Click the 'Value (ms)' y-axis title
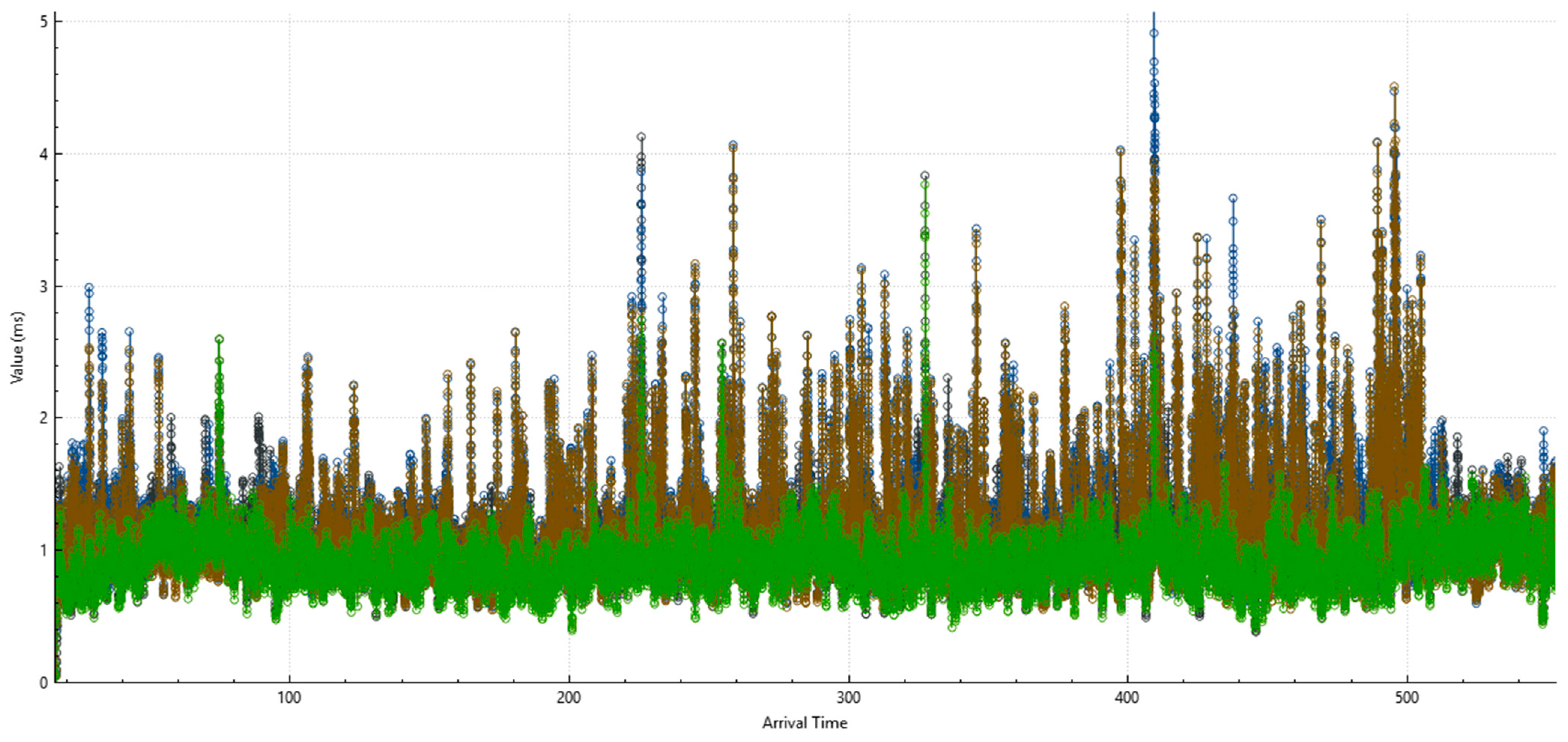 click(17, 347)
